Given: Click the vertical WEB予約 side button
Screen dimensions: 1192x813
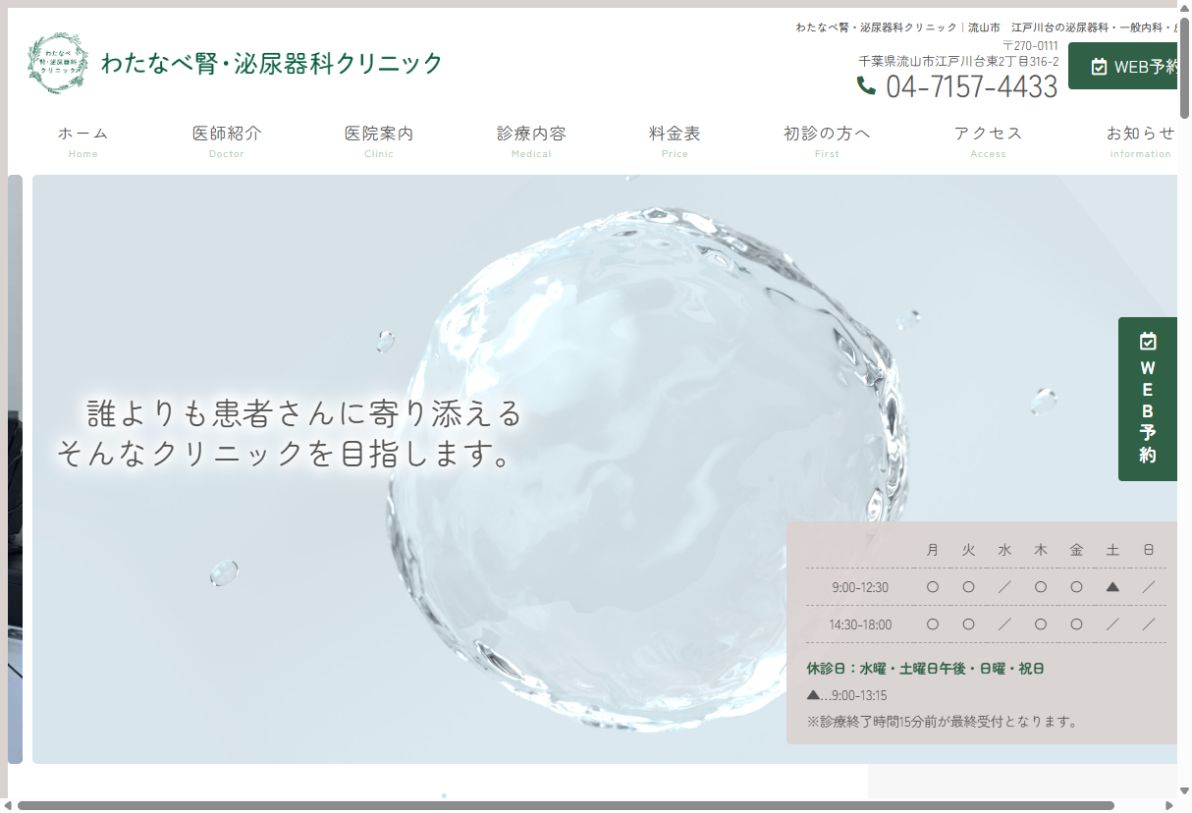Looking at the screenshot, I should 1147,399.
